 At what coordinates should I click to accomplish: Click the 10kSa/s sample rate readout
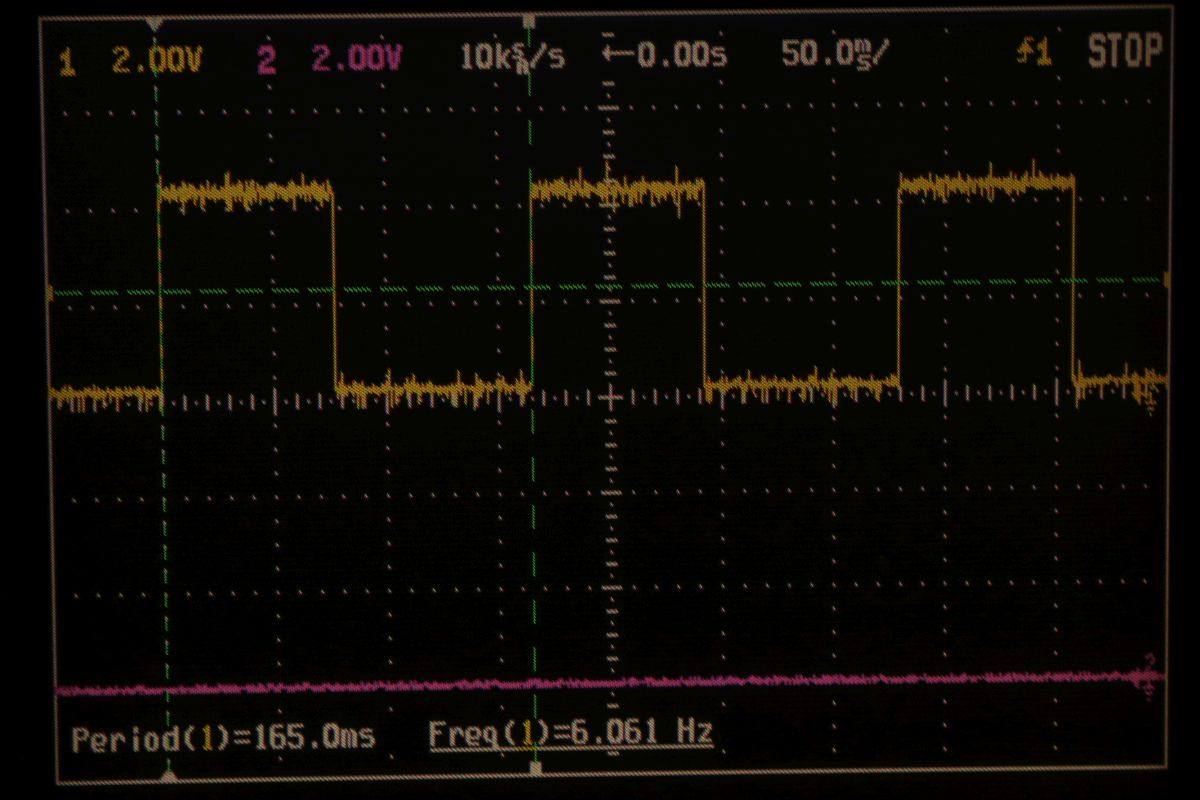[x=511, y=57]
